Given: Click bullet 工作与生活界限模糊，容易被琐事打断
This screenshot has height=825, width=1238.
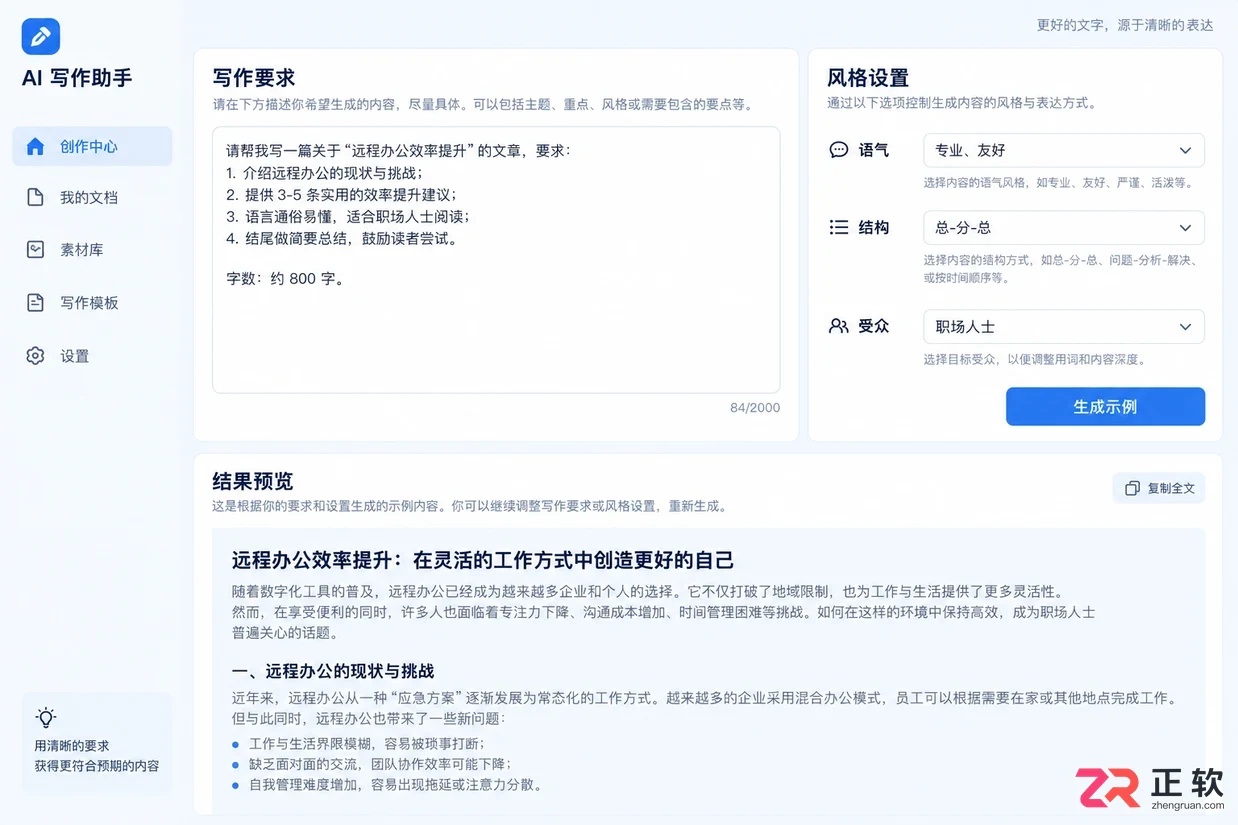Looking at the screenshot, I should [366, 744].
